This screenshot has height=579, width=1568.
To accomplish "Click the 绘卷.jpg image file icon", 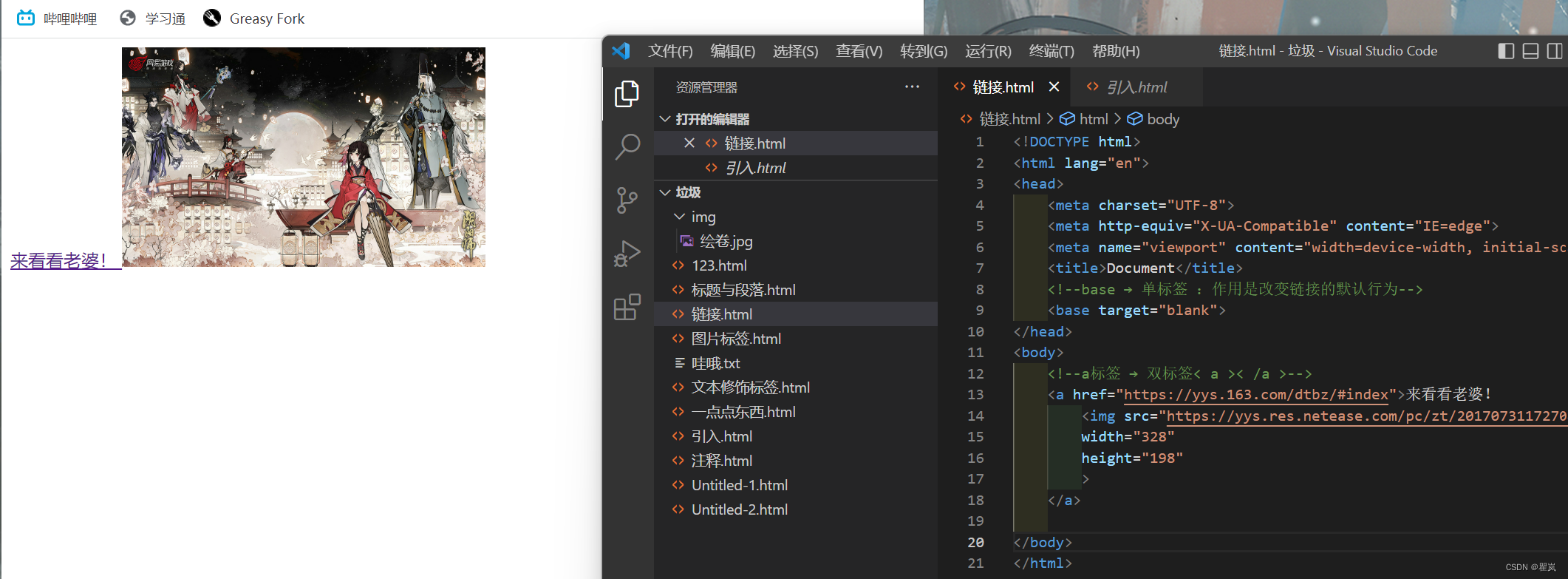I will coord(686,241).
